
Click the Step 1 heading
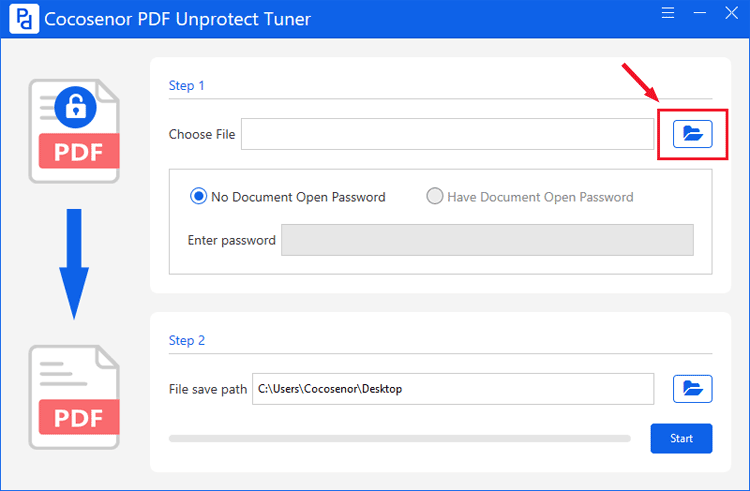click(x=187, y=86)
